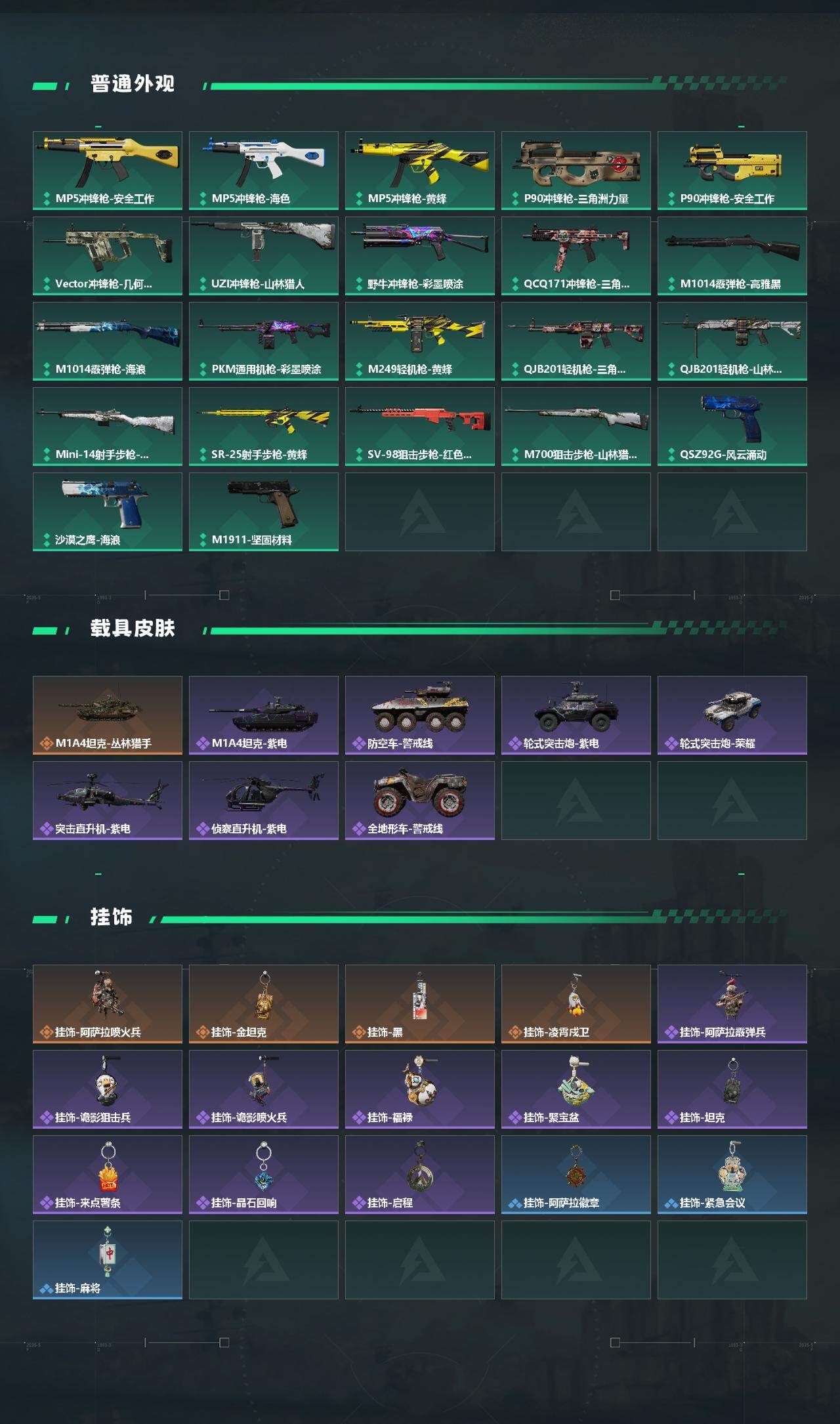Open the SV-98狙击步枪 red skin

420,427
